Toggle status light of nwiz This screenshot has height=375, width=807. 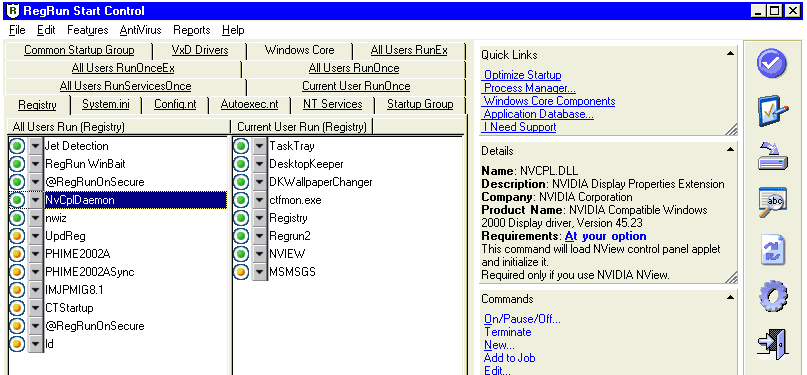coord(17,218)
